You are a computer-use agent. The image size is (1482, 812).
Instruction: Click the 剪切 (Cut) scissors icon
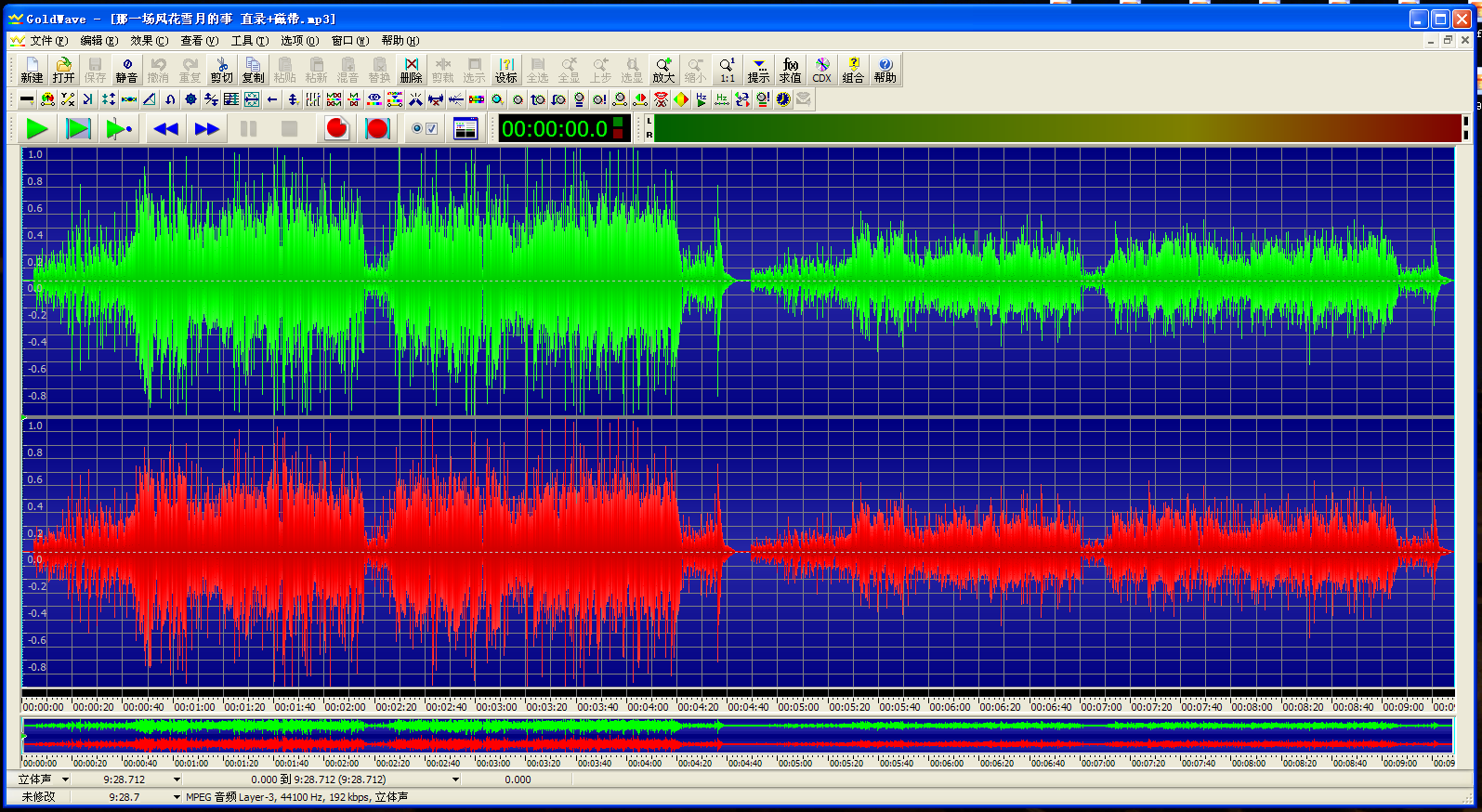coord(221,70)
